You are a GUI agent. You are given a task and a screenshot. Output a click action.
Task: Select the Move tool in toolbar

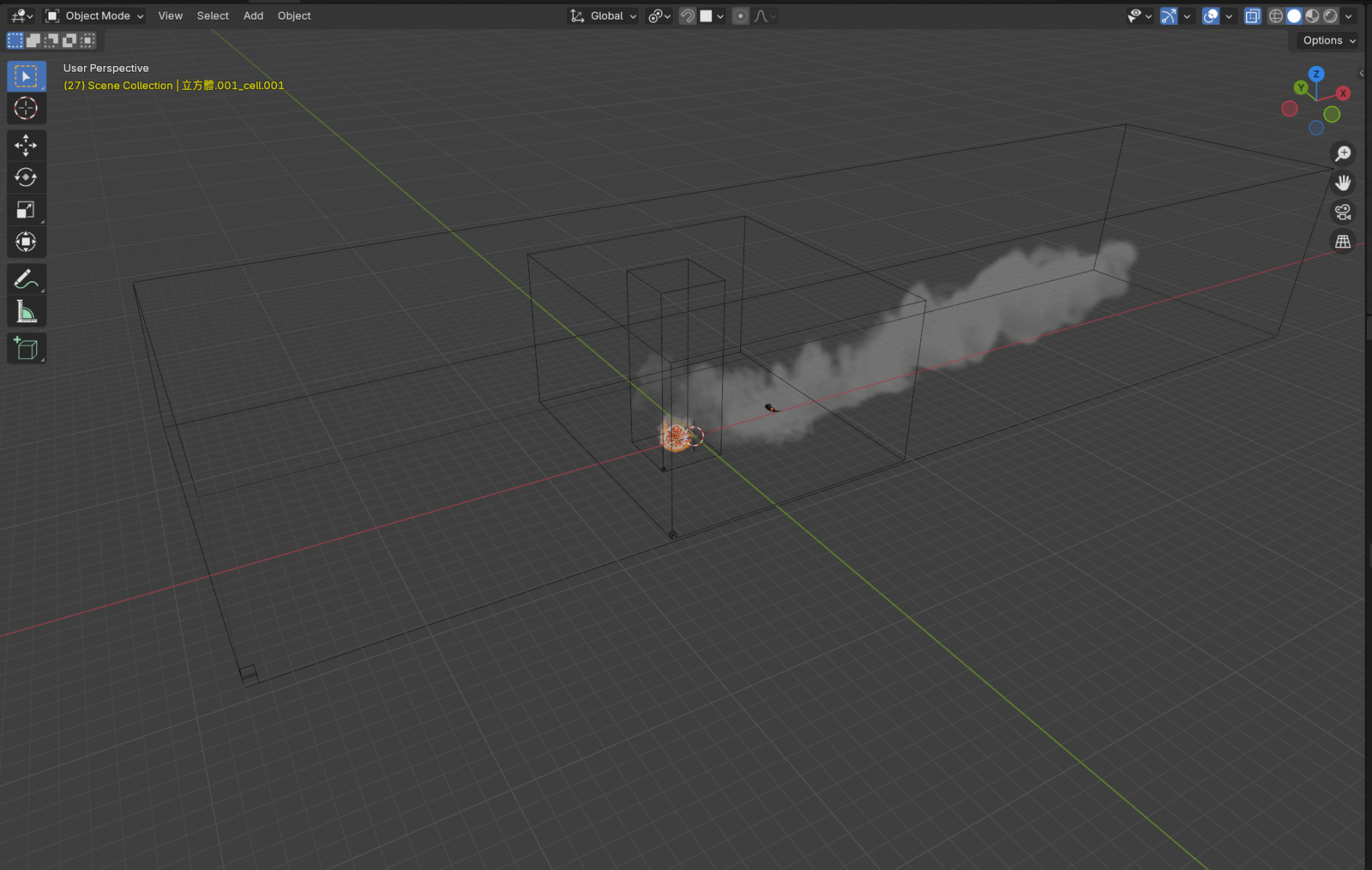[x=26, y=145]
